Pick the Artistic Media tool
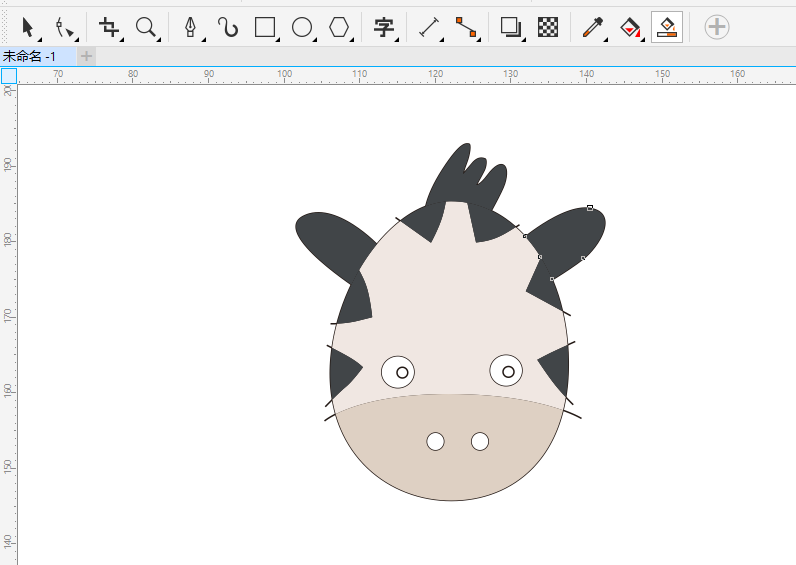The height and width of the screenshot is (565, 796). tap(228, 27)
